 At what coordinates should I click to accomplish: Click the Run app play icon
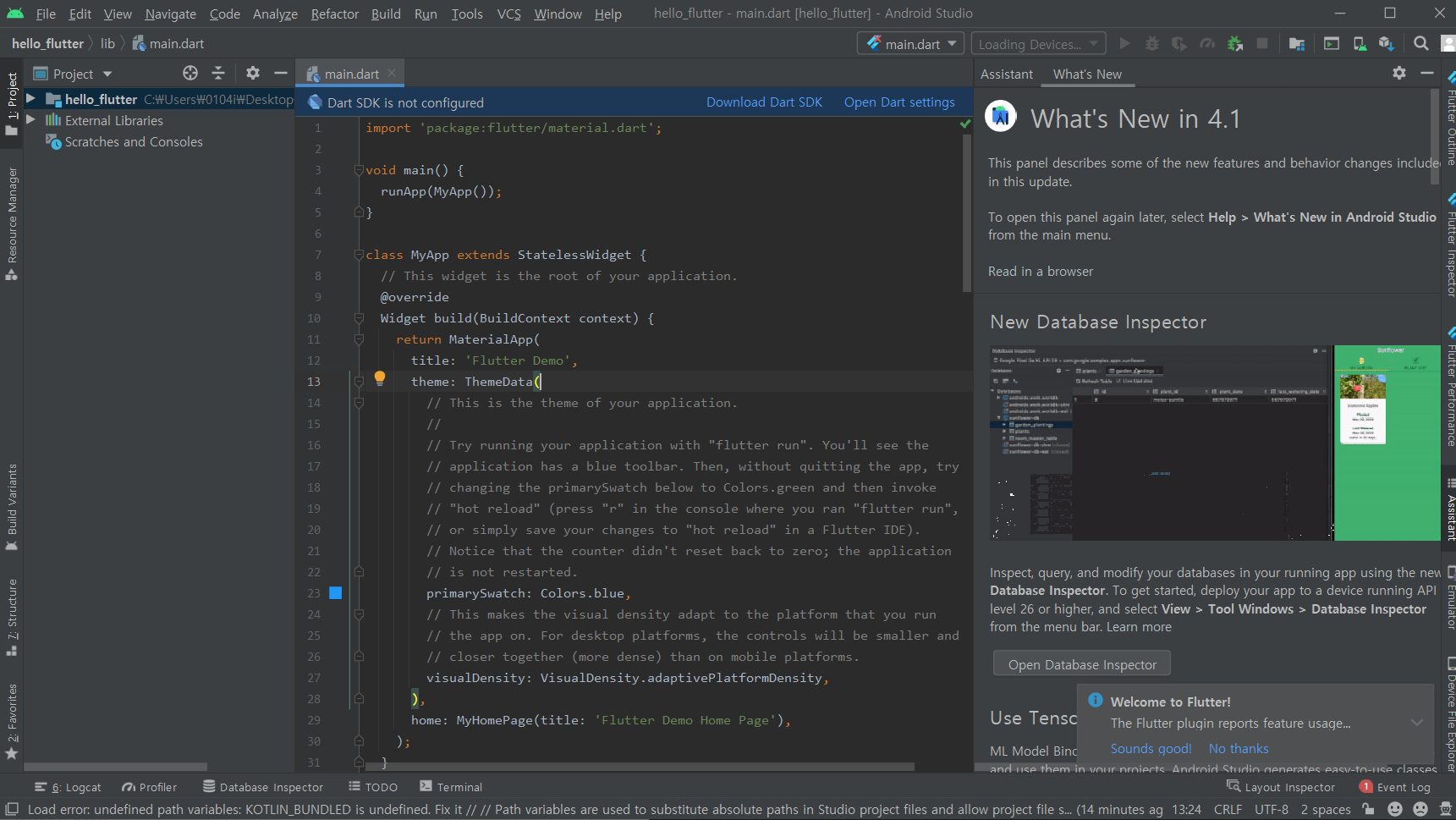[1124, 44]
